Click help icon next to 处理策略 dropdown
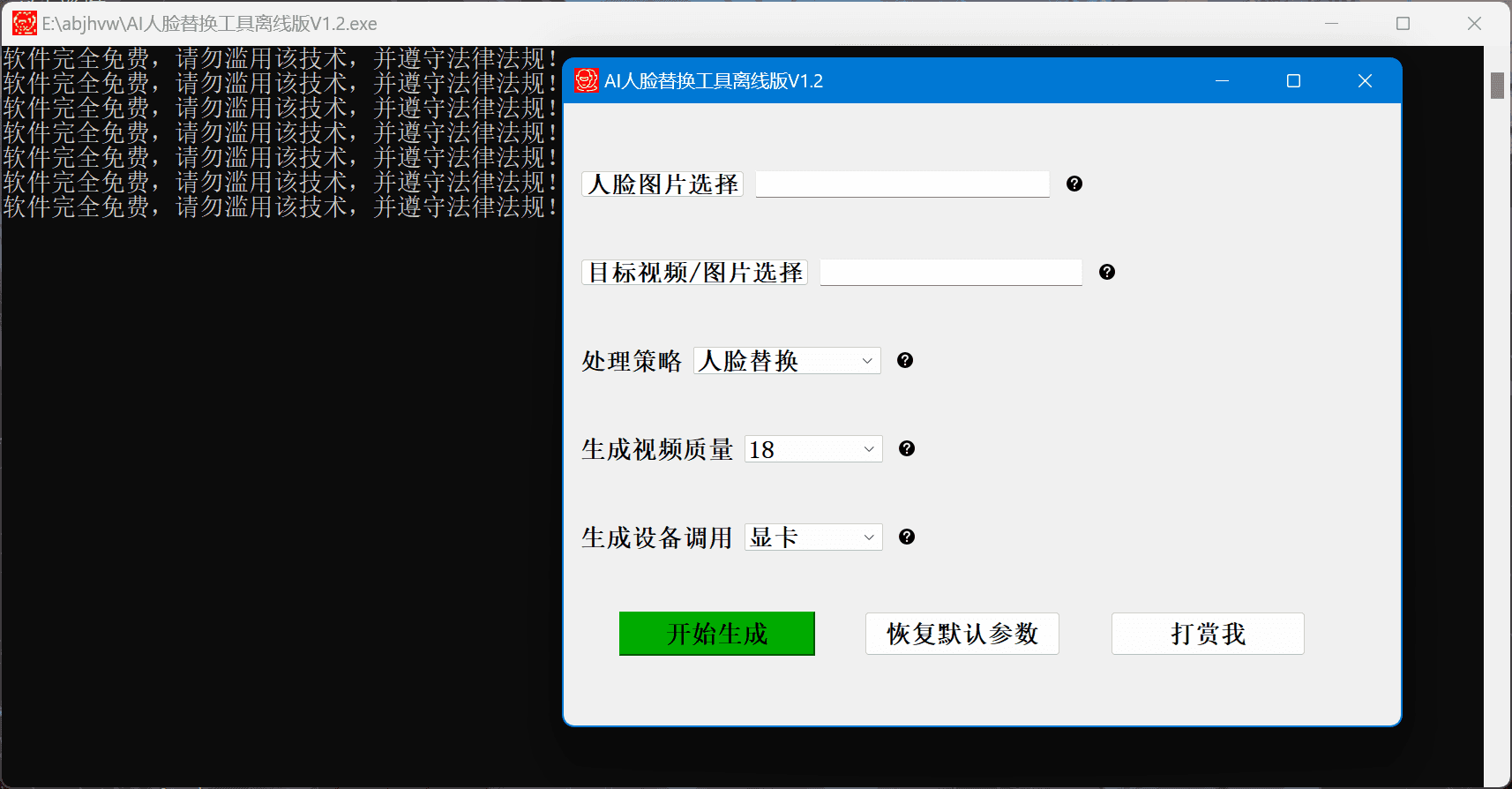Image resolution: width=1512 pixels, height=789 pixels. [905, 360]
